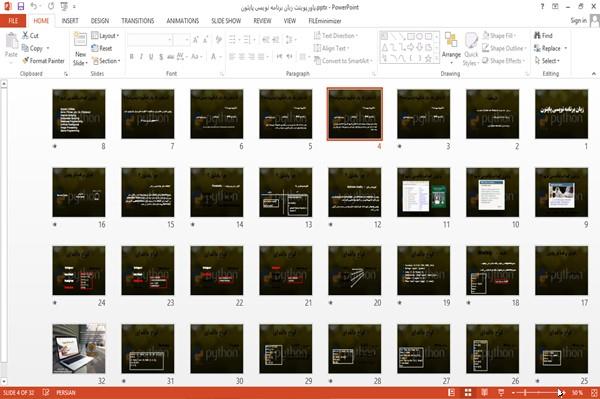Toggle Justify paragraph alignment
Viewport: 600px width, 399px height.
[261, 57]
